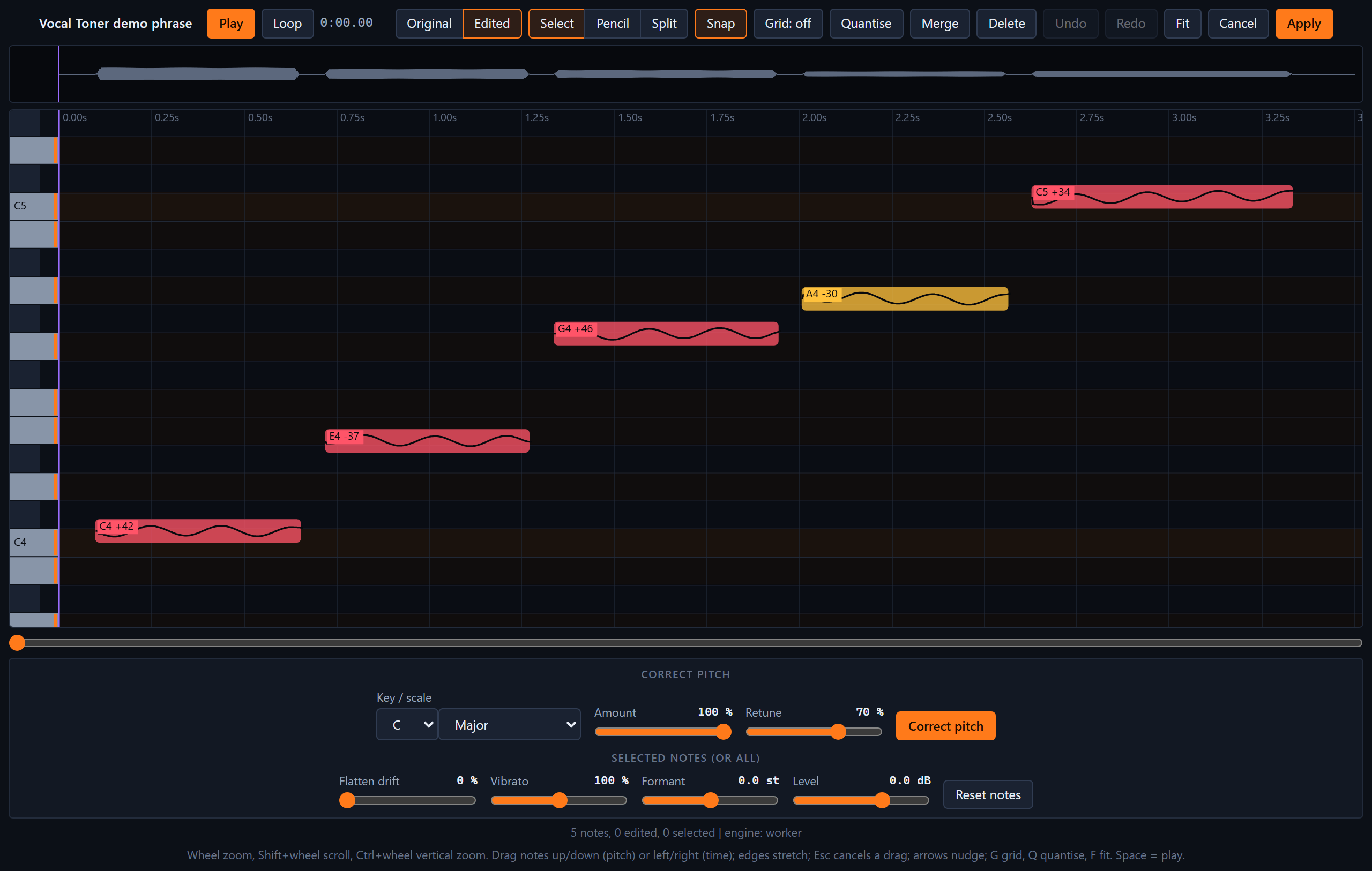This screenshot has width=1372, height=871.
Task: Click Fit to fit notes in view
Action: click(1182, 24)
